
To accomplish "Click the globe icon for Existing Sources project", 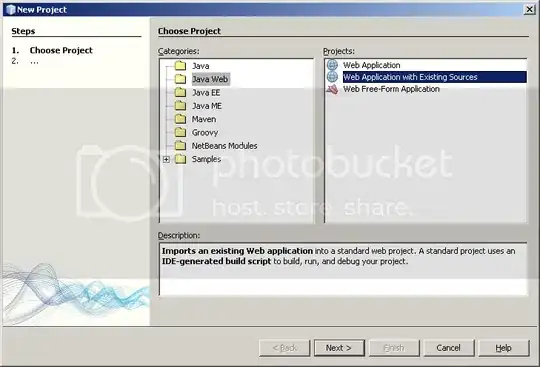I will pos(332,76).
